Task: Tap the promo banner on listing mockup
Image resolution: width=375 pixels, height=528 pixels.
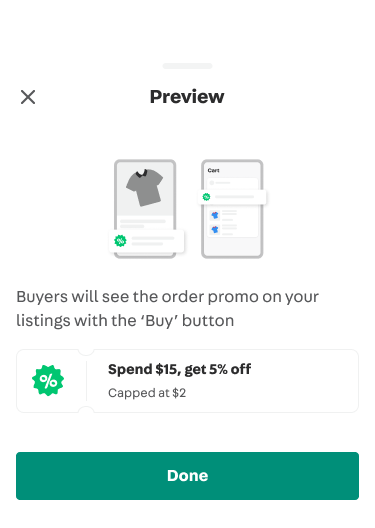Action: 146,241
